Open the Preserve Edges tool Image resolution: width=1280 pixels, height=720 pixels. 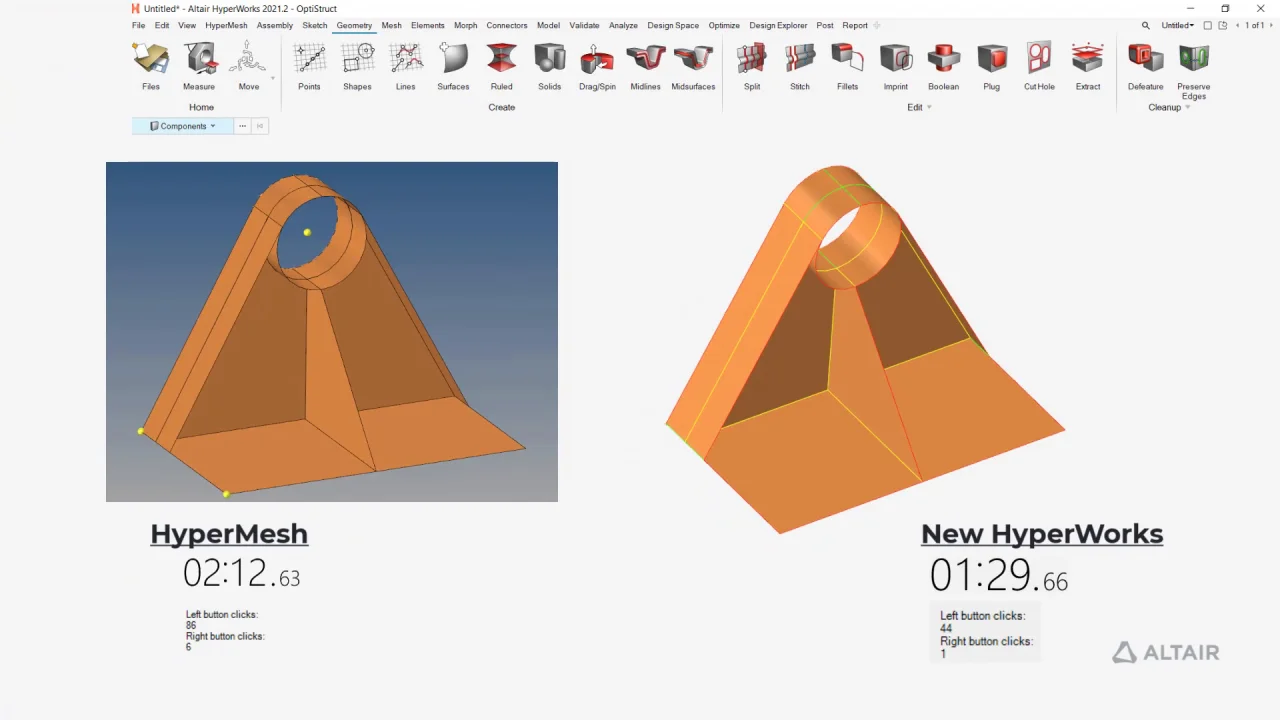1194,70
